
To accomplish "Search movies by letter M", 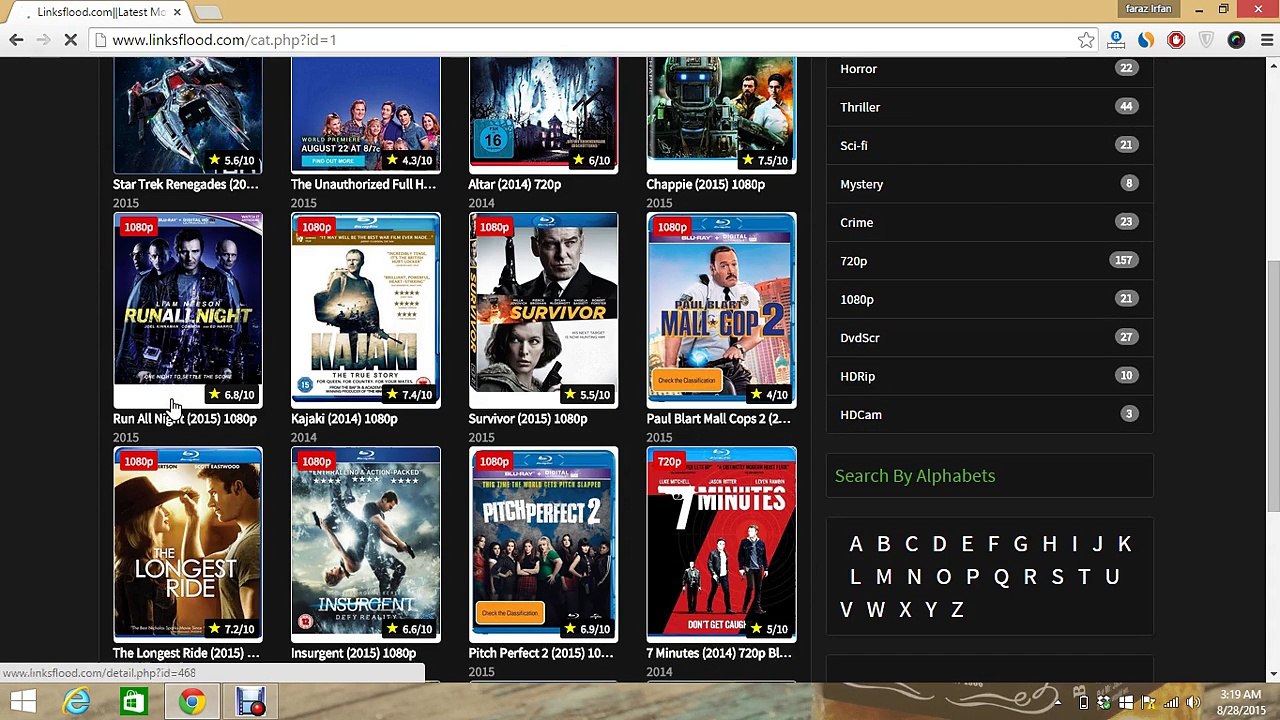I will coord(884,577).
